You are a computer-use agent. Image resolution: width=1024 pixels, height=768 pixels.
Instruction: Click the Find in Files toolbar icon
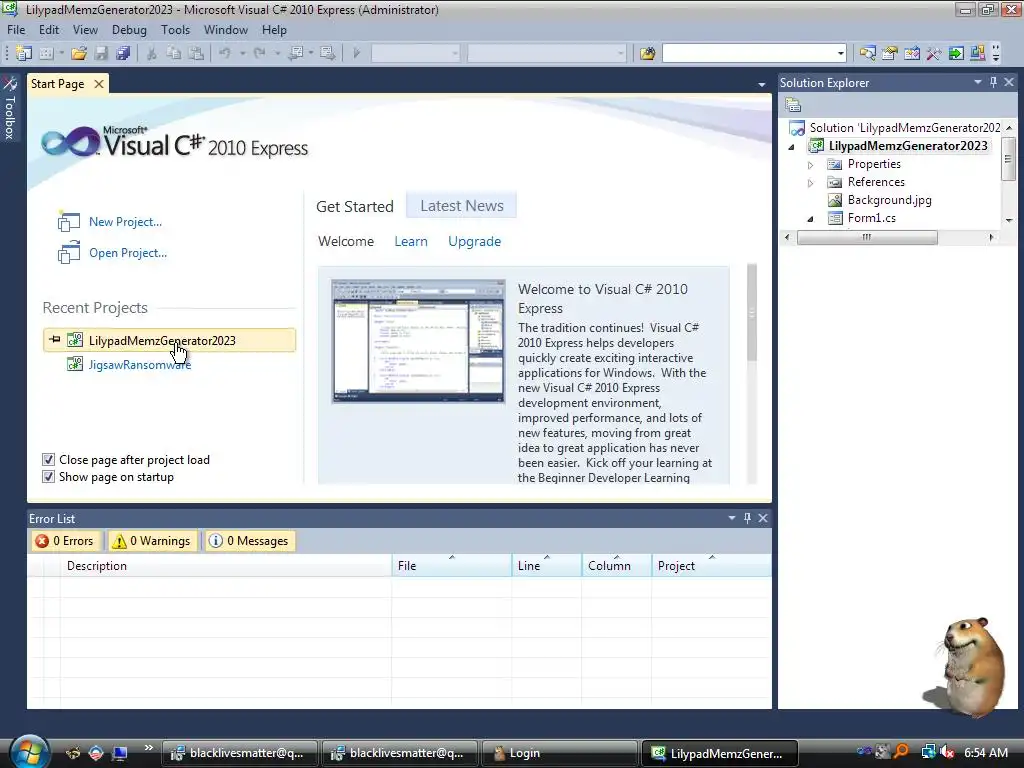click(x=647, y=53)
